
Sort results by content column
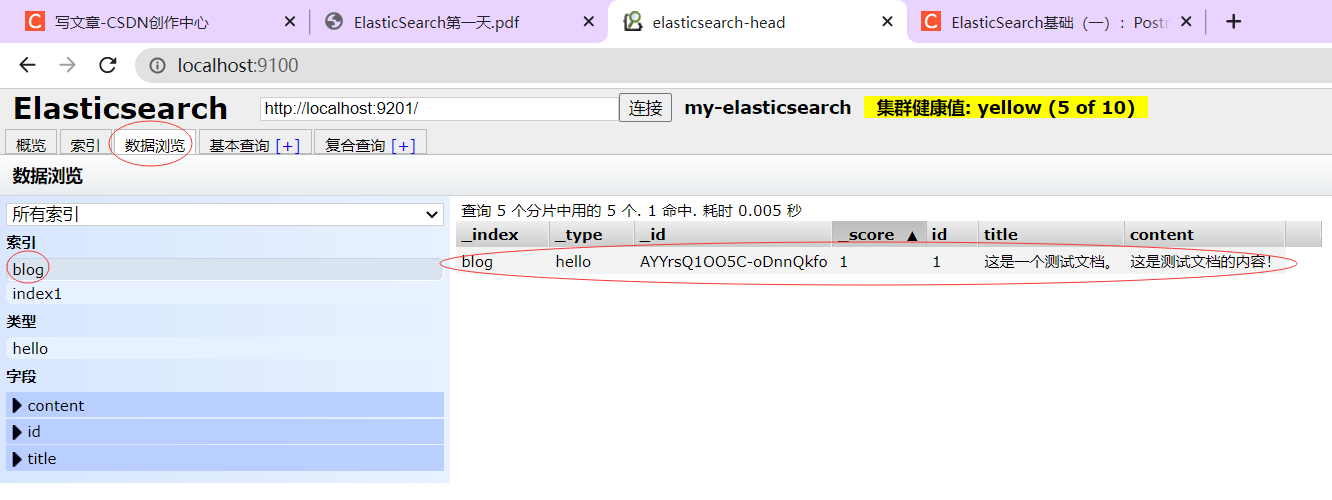tap(1204, 234)
